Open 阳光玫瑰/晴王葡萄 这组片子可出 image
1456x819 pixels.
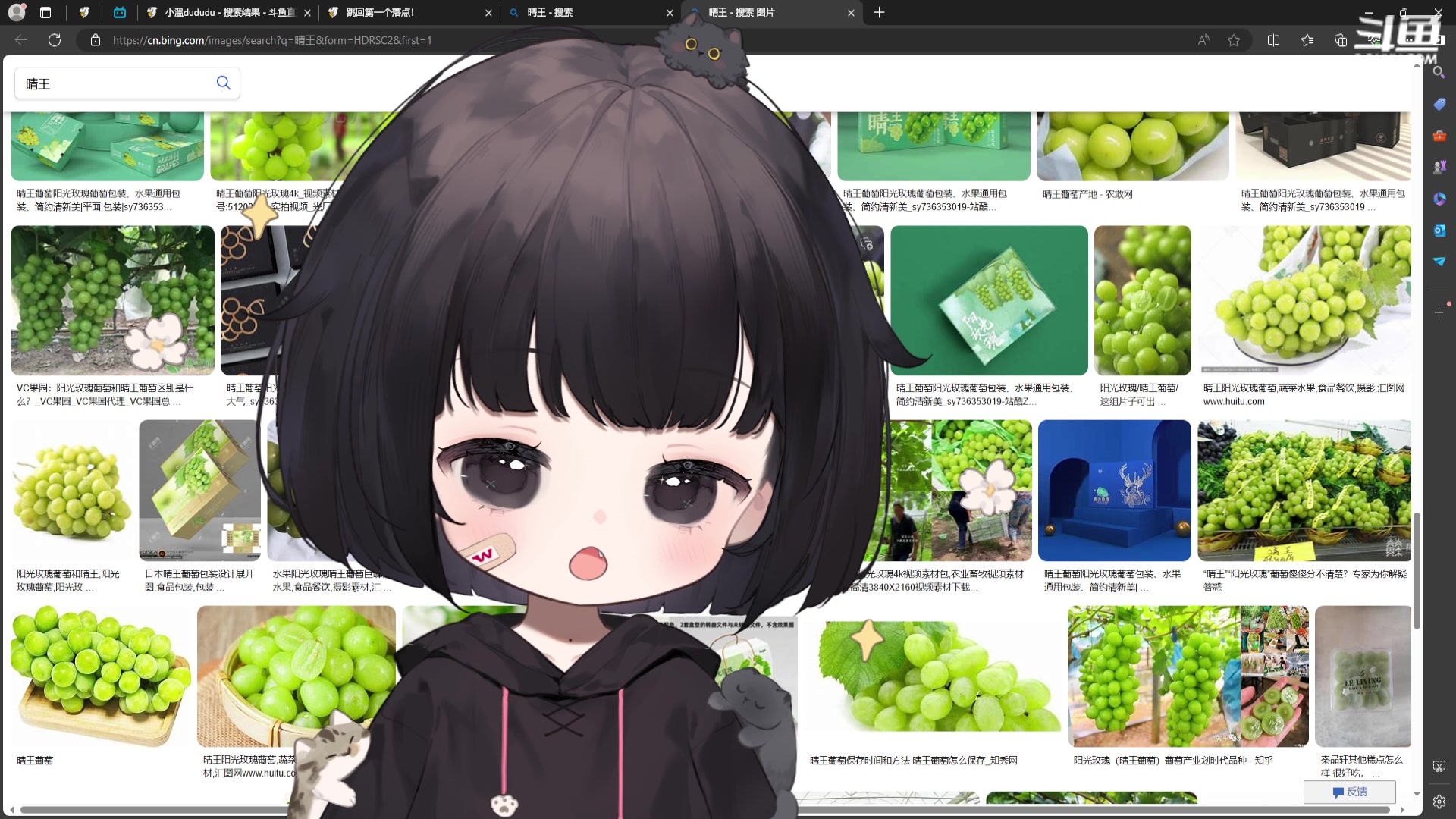1143,300
